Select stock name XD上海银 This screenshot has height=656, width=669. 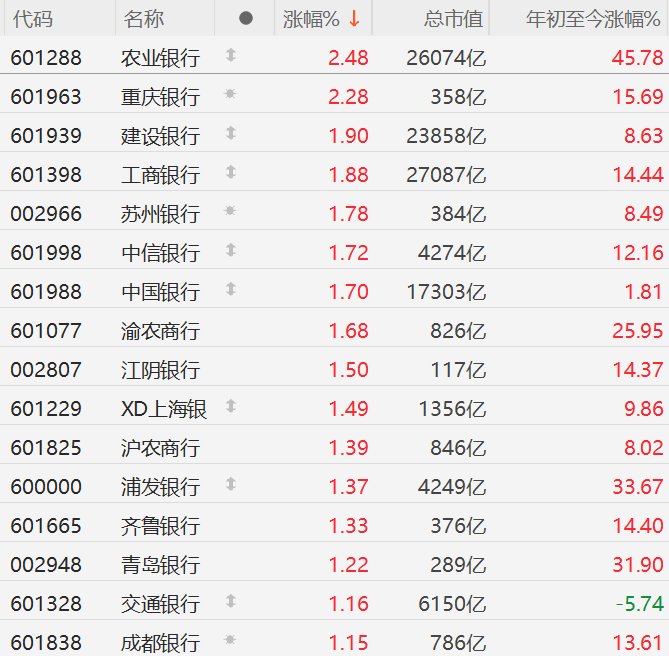point(164,409)
